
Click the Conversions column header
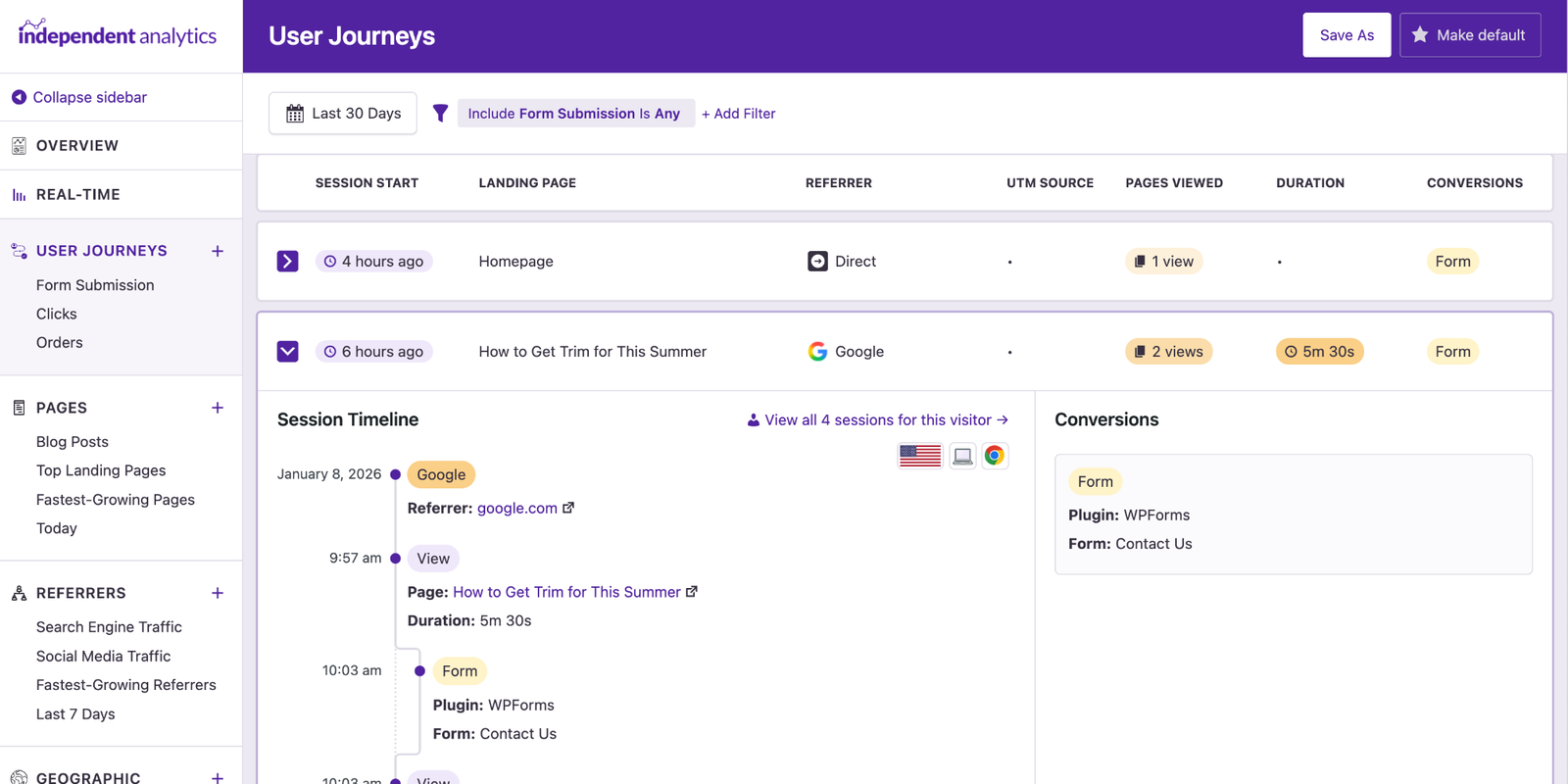(1475, 183)
